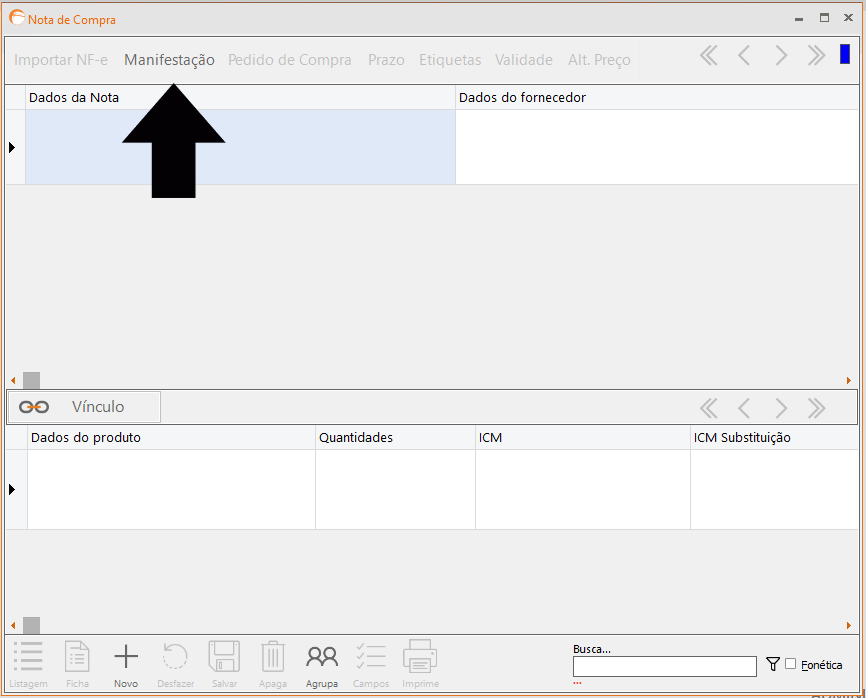866x698 pixels.
Task: Go to first record in top toolbar
Action: [x=709, y=56]
